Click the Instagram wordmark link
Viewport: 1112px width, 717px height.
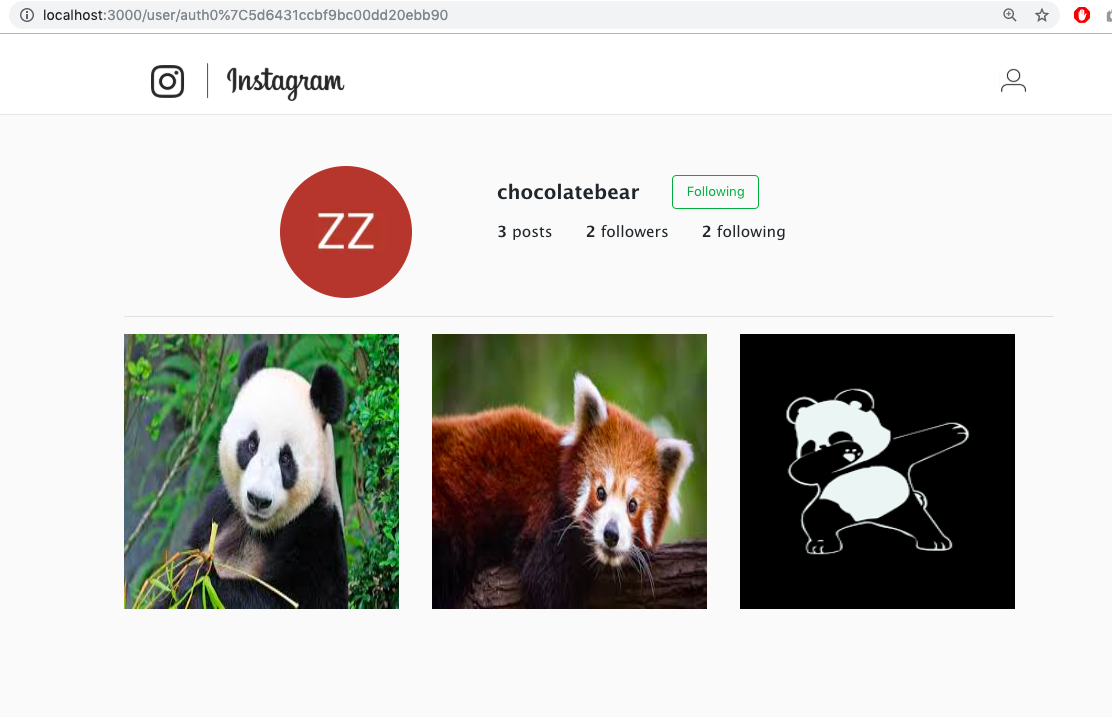tap(285, 82)
